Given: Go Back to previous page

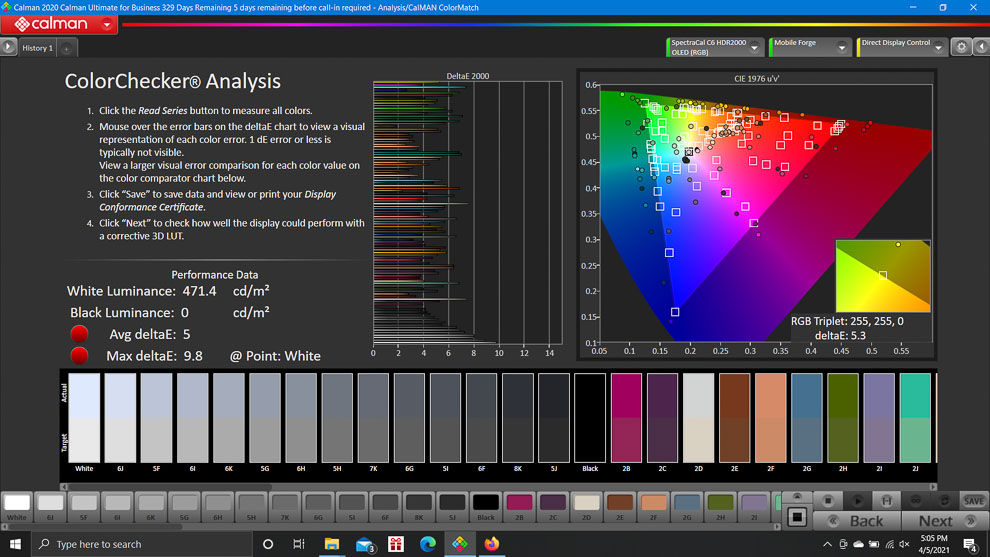Looking at the screenshot, I should coord(857,521).
